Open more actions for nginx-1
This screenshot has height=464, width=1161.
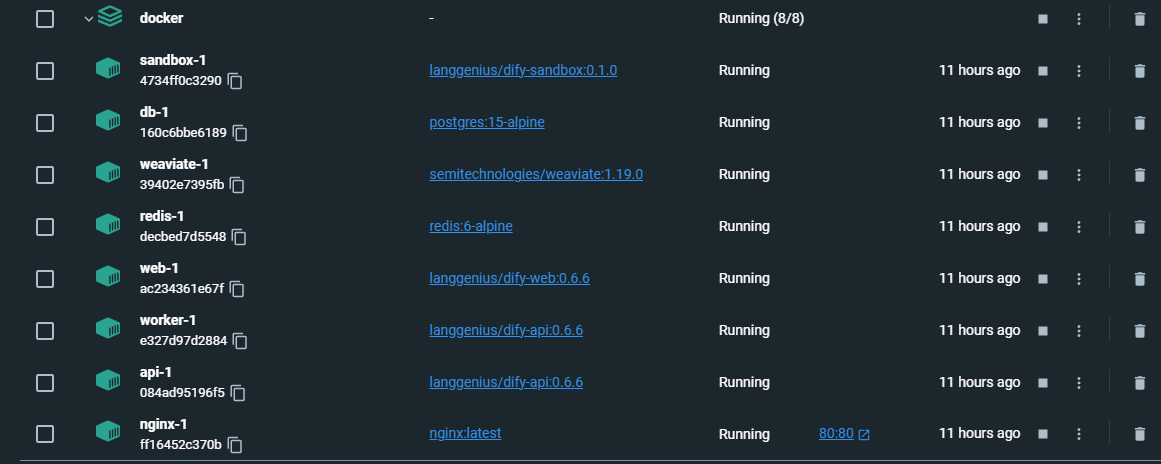1079,434
